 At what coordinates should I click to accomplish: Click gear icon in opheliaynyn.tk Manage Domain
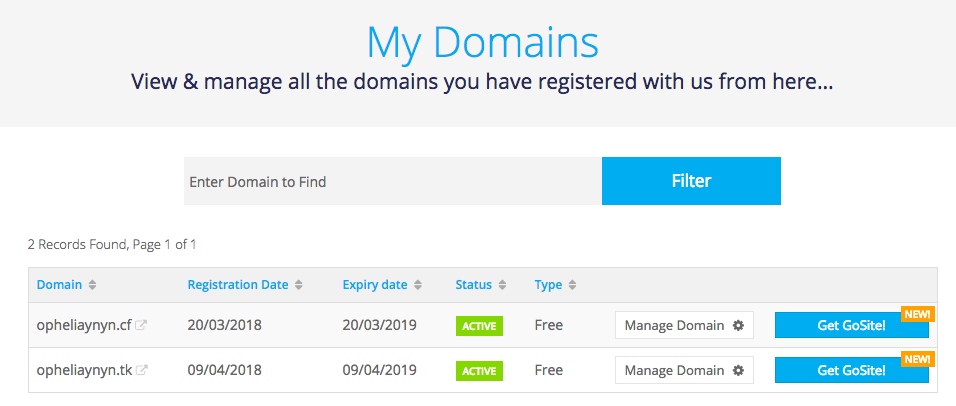tap(738, 370)
